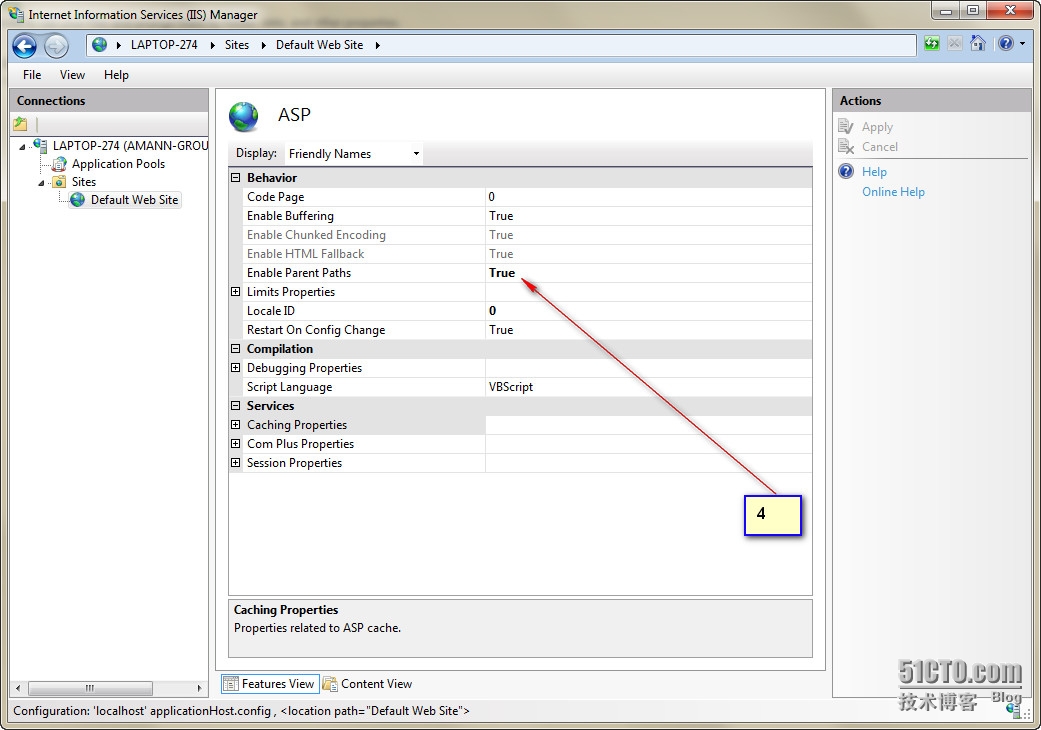Click the greyed-out Forward arrow button
Screen dimensions: 1041x730
pos(56,46)
